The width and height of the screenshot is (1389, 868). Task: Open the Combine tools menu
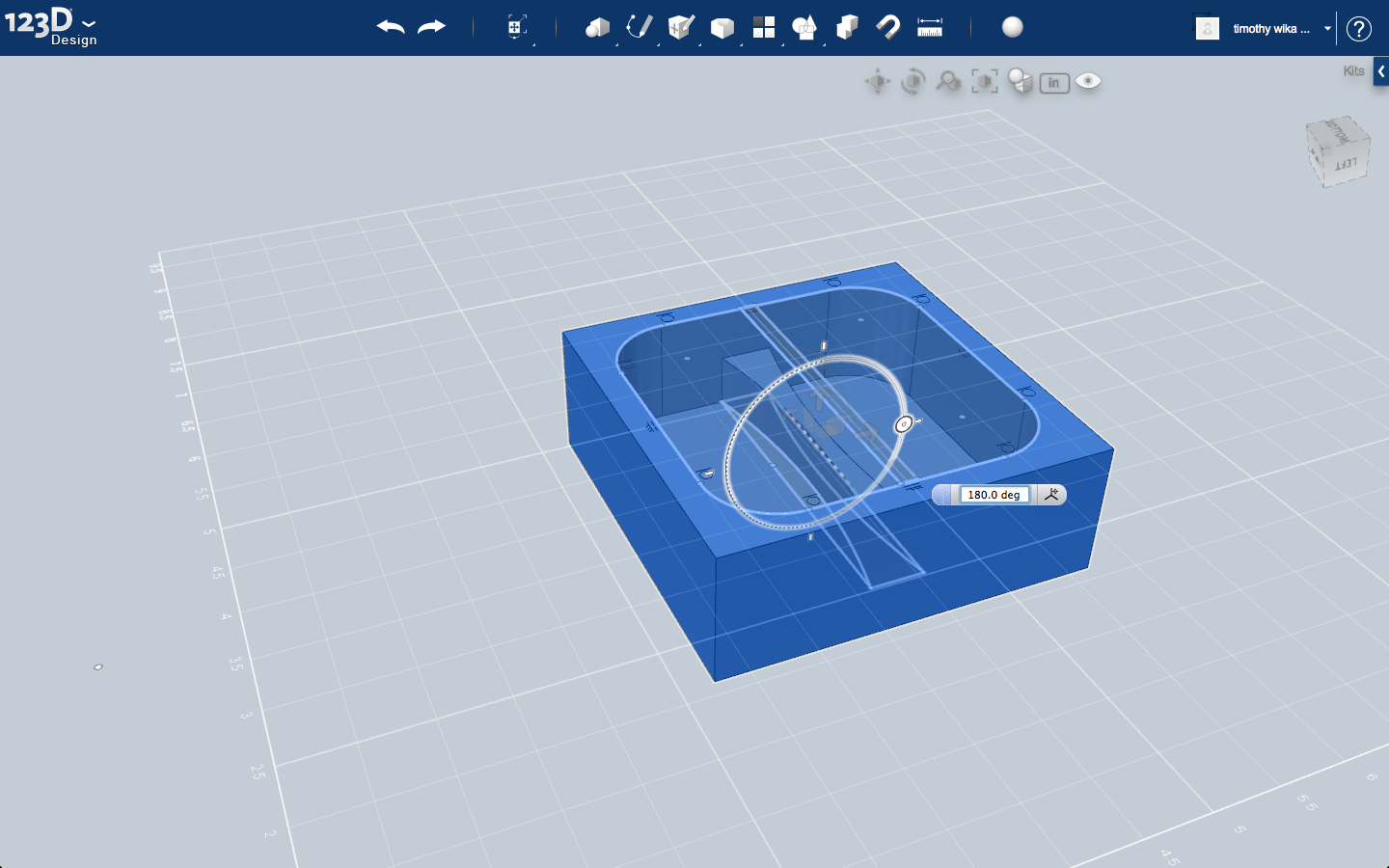(847, 27)
